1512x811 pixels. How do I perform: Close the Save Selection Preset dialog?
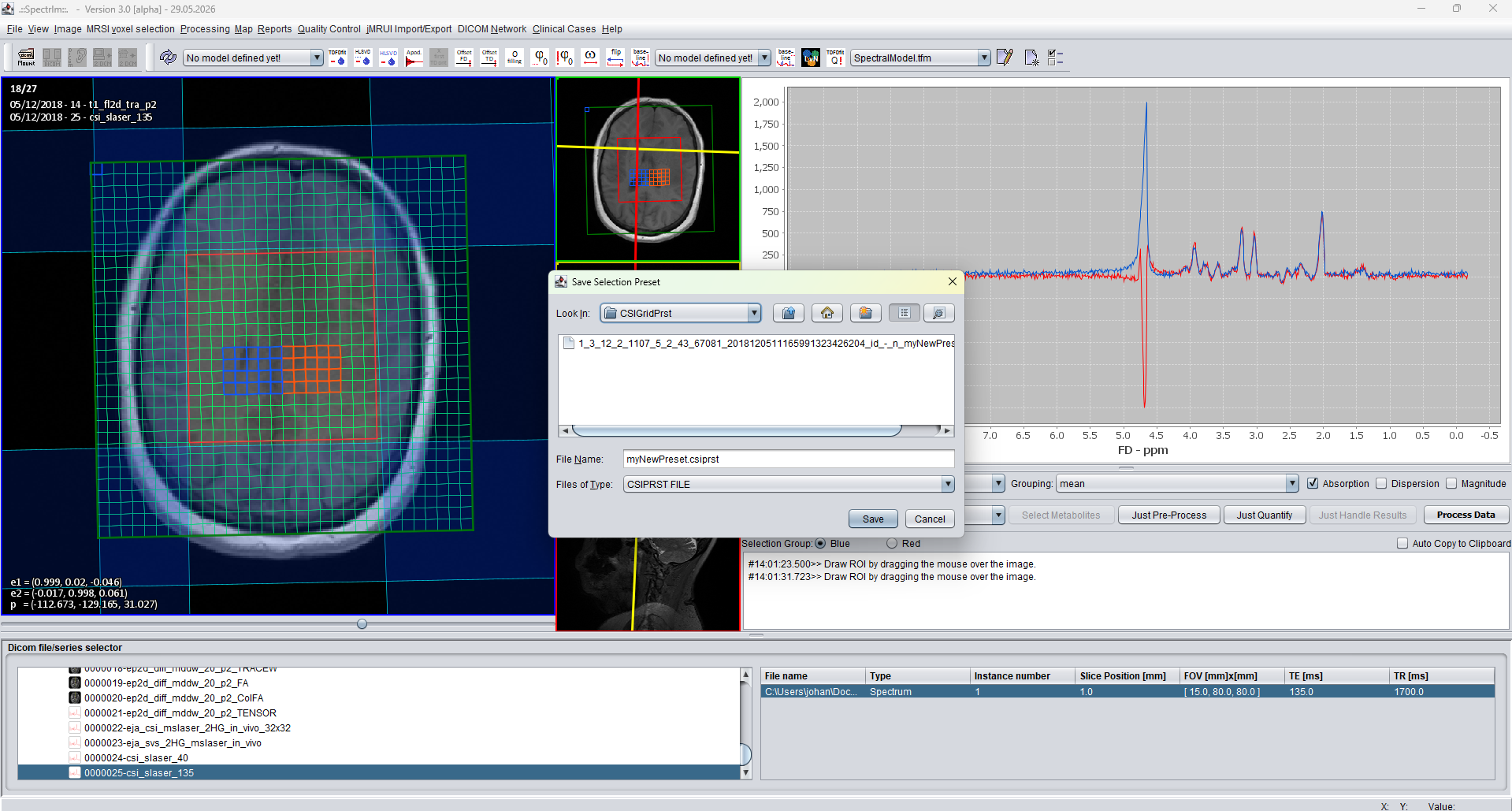pyautogui.click(x=952, y=281)
